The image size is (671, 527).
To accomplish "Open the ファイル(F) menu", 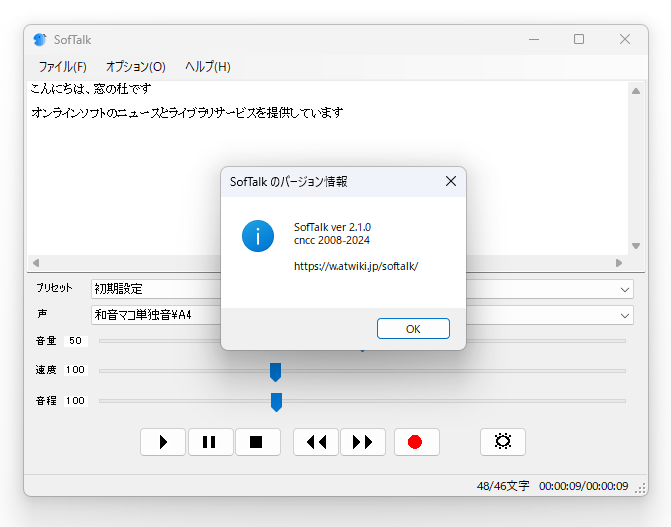I will [x=62, y=67].
